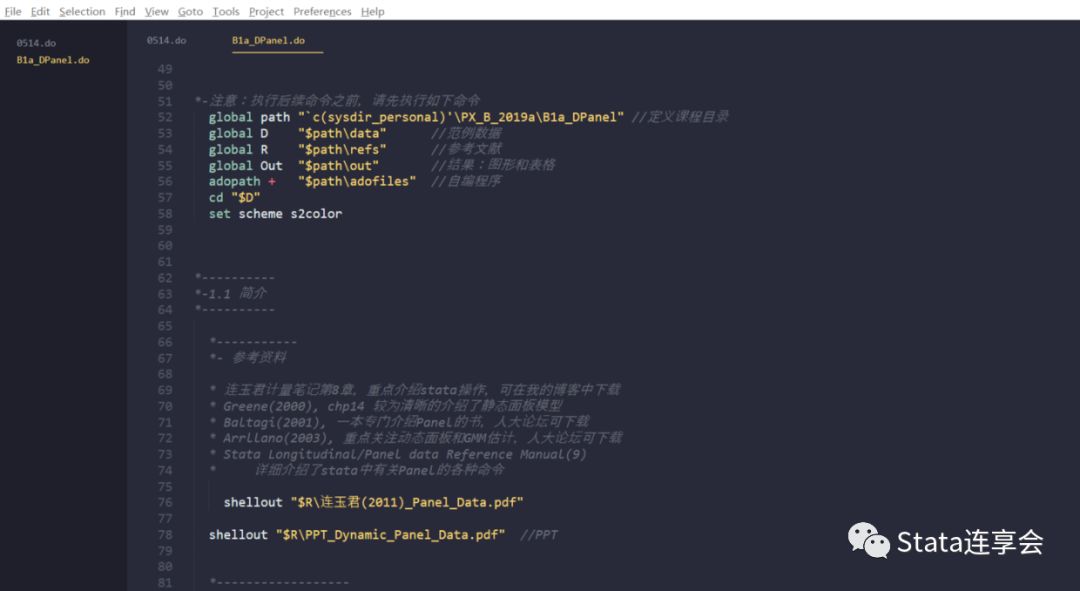Open the Preferences menu

tap(322, 11)
